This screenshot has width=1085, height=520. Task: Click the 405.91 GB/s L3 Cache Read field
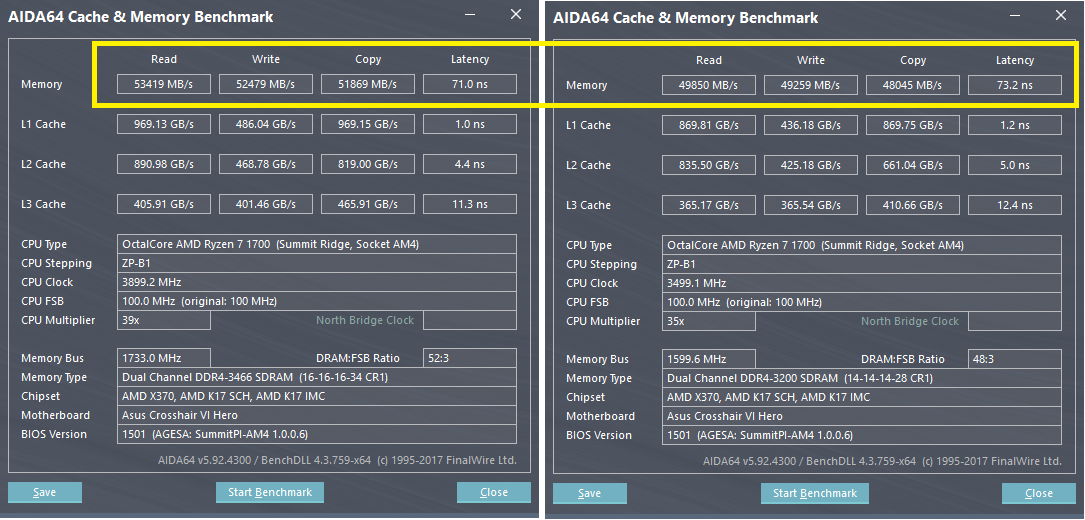pyautogui.click(x=164, y=204)
